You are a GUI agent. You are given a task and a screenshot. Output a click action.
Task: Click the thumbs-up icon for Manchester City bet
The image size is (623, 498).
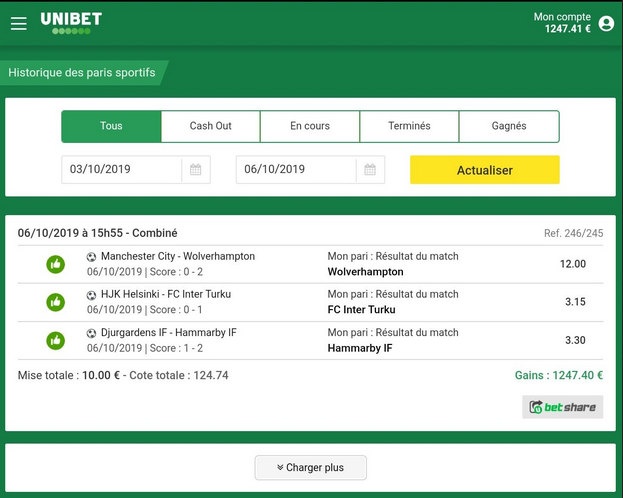pos(56,264)
